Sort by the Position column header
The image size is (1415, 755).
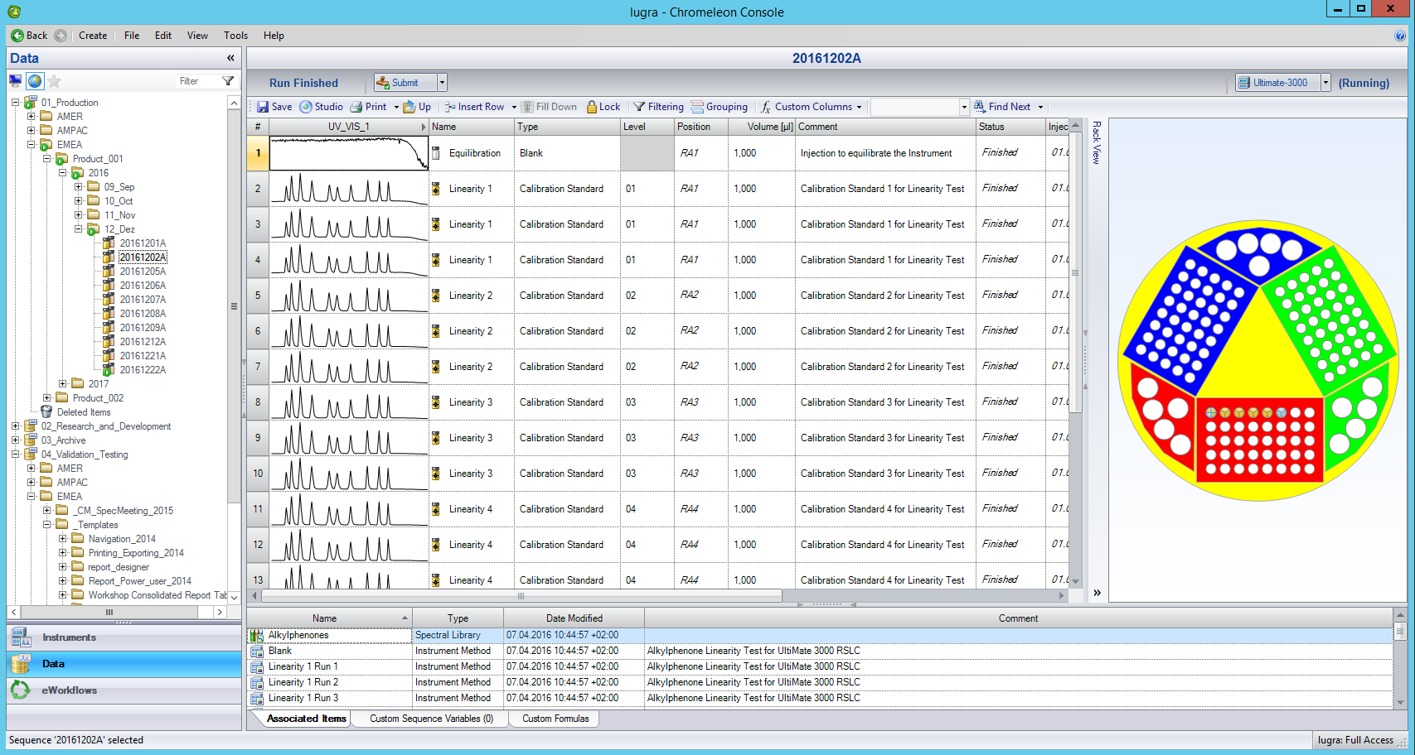click(700, 127)
